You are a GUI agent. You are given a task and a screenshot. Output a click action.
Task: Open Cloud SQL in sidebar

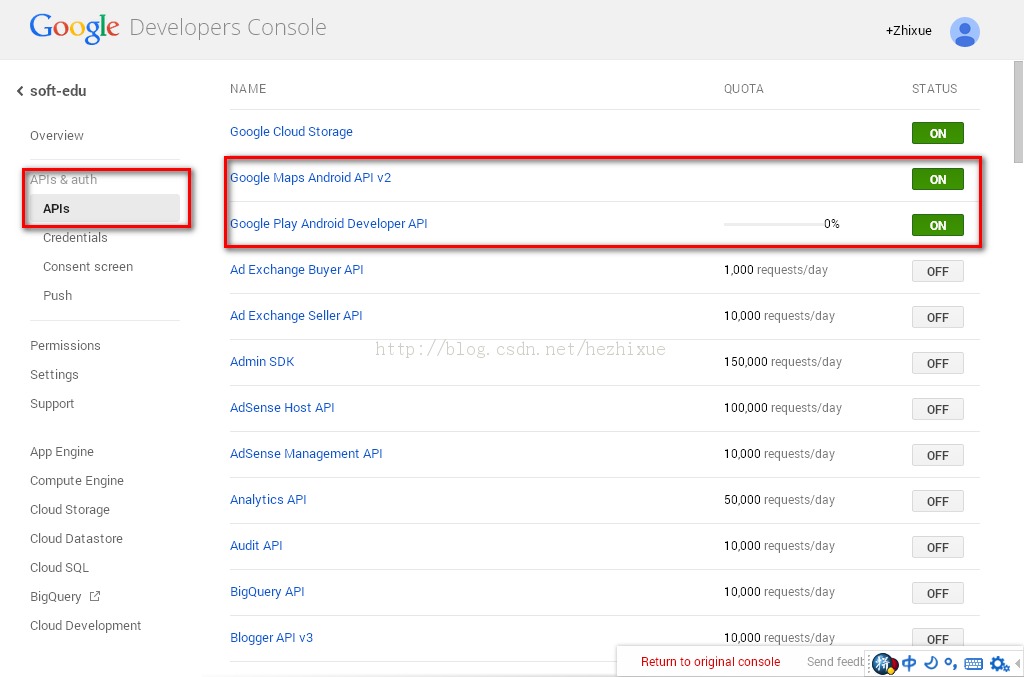pos(59,568)
